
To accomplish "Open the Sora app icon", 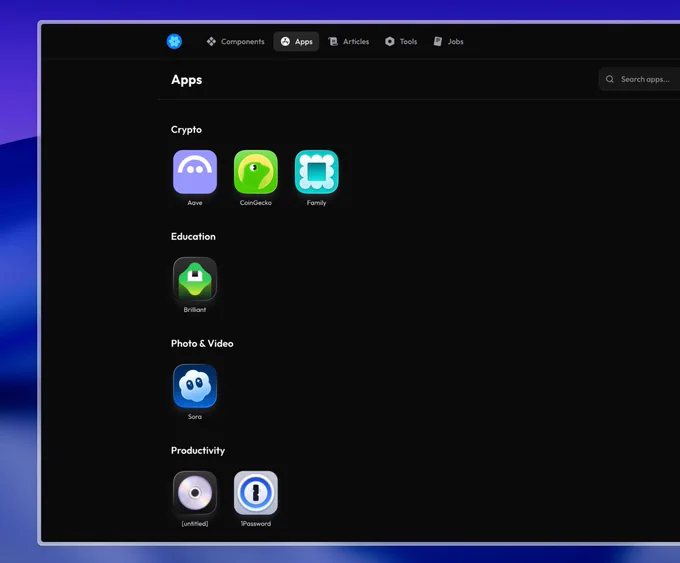I will 195,386.
